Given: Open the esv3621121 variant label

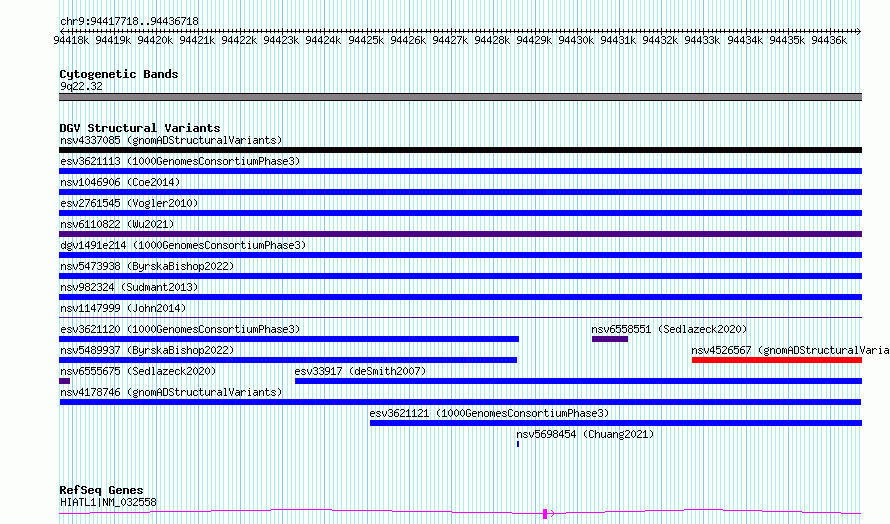Looking at the screenshot, I should pyautogui.click(x=489, y=413).
